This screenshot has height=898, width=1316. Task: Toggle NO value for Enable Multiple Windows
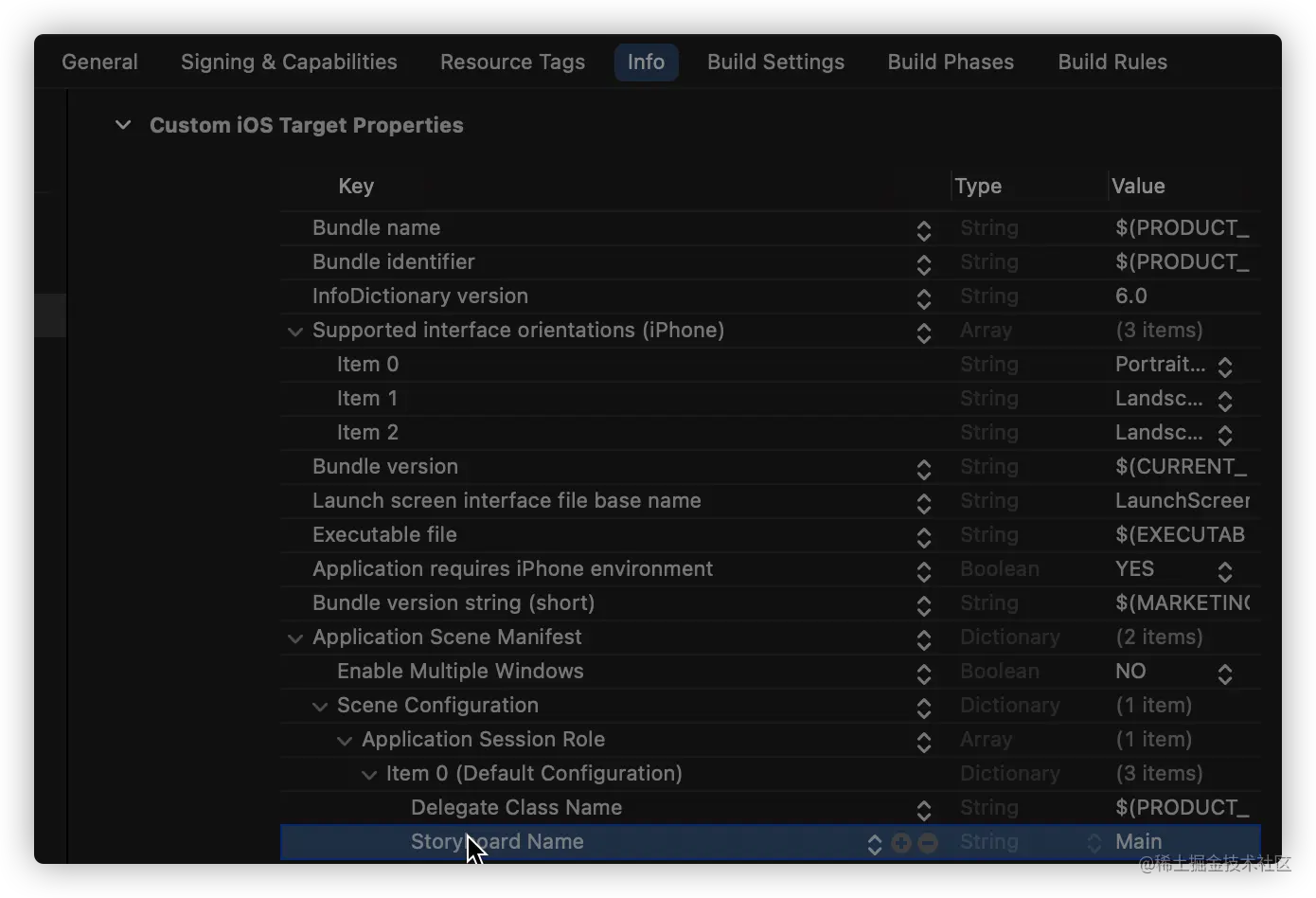click(x=1225, y=673)
